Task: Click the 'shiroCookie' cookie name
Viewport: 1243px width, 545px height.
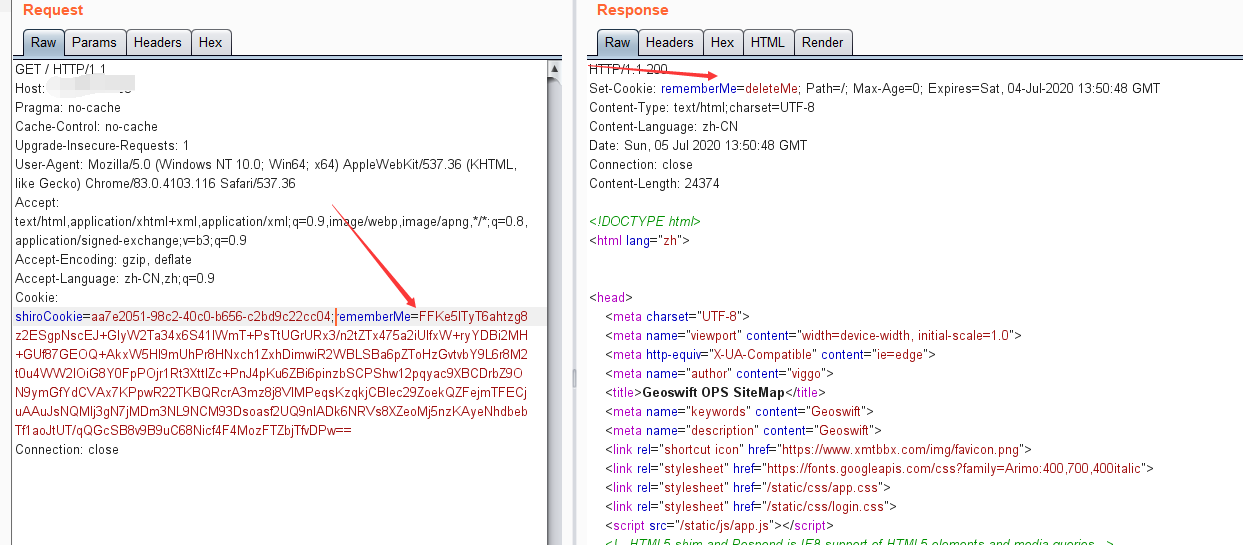Action: pos(48,316)
